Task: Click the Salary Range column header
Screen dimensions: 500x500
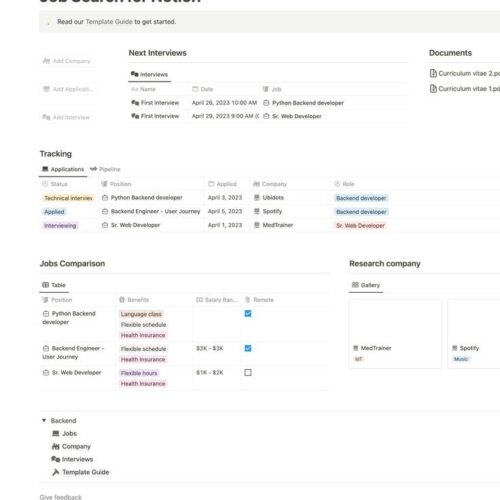Action: (x=217, y=300)
